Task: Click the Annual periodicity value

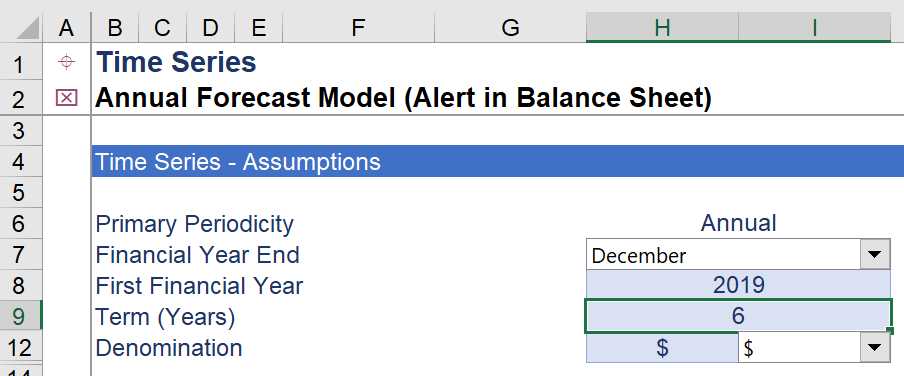Action: click(x=739, y=223)
